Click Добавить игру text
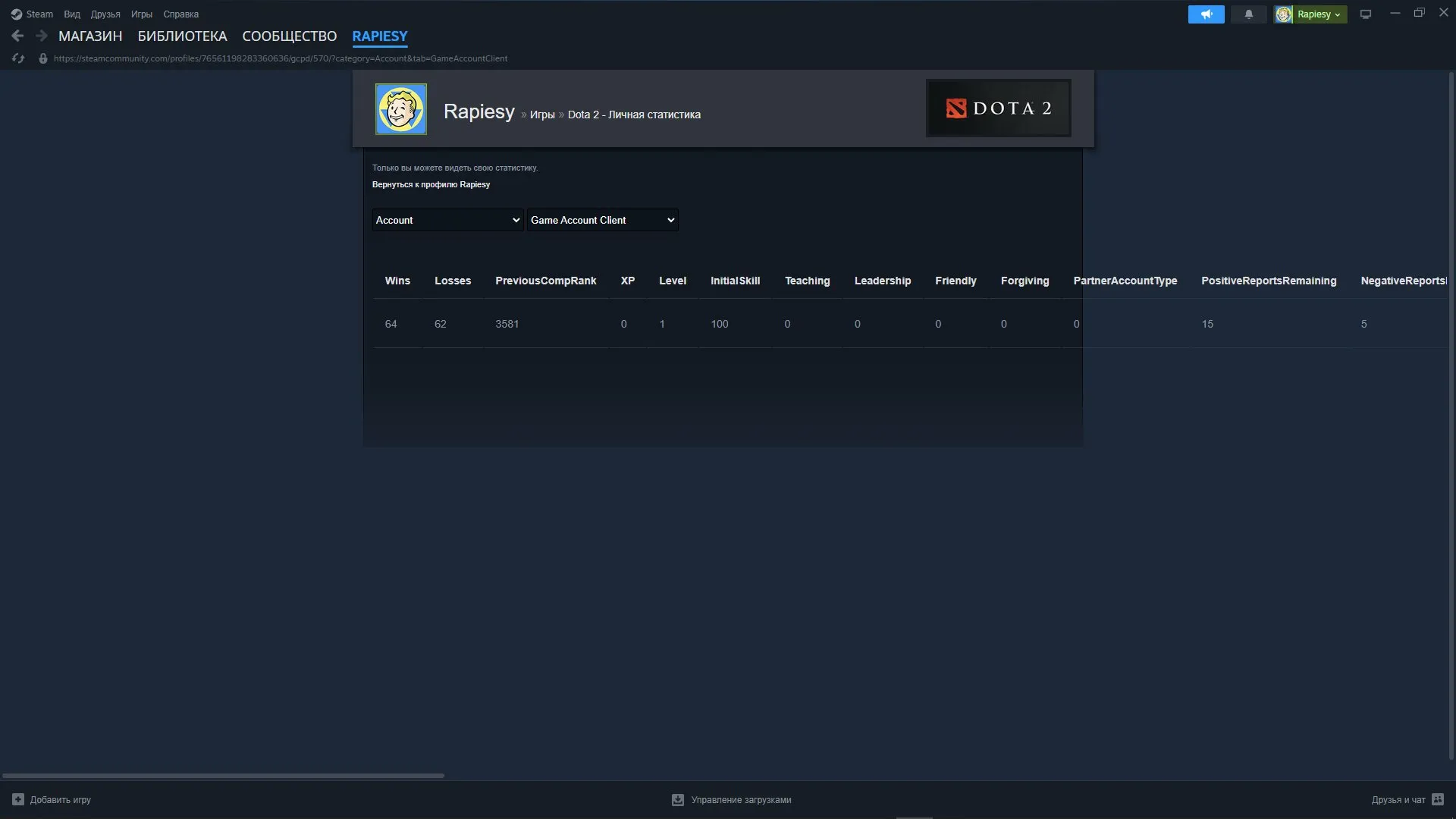 tap(61, 799)
